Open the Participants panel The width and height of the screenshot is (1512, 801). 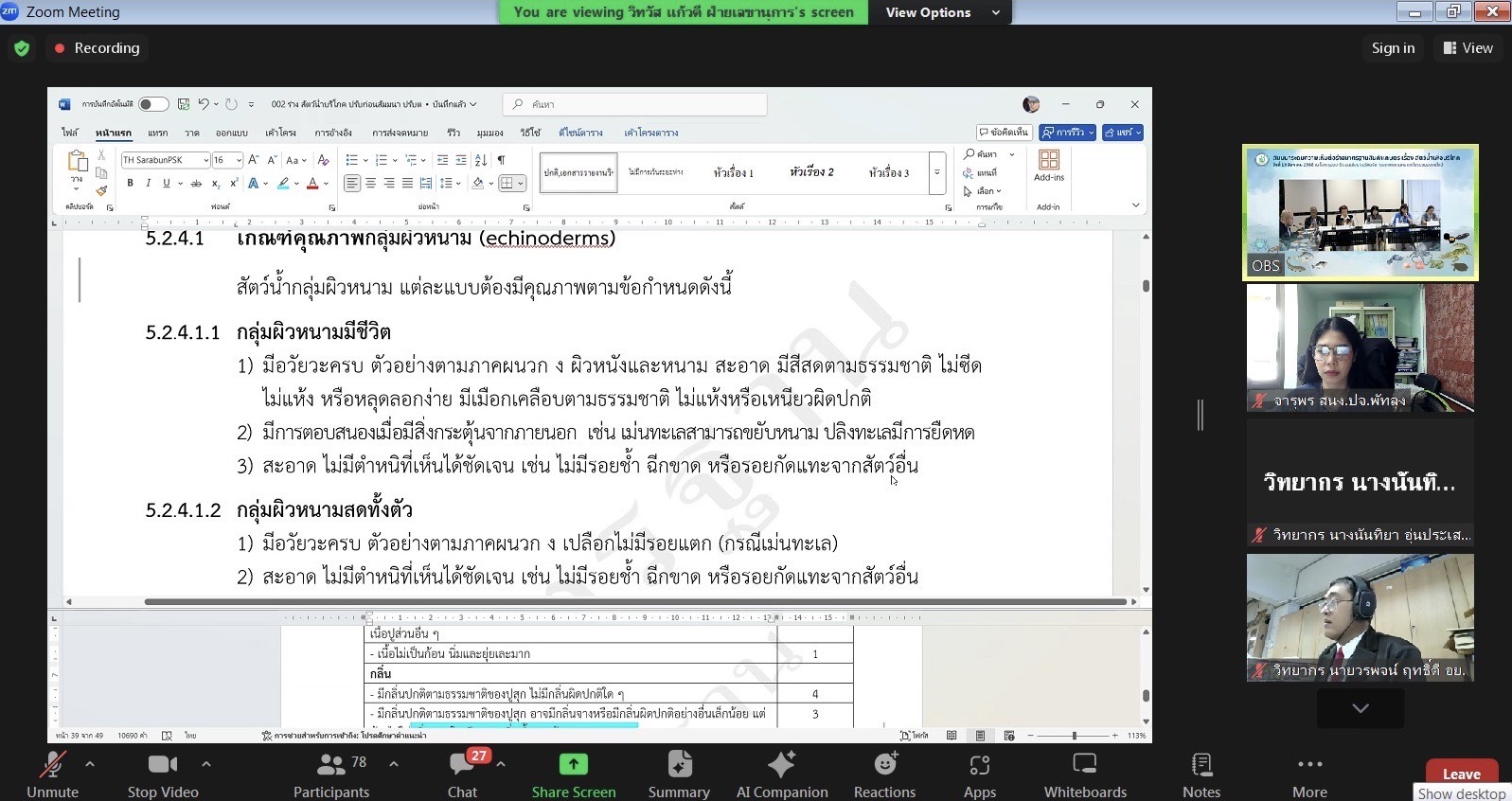click(331, 774)
